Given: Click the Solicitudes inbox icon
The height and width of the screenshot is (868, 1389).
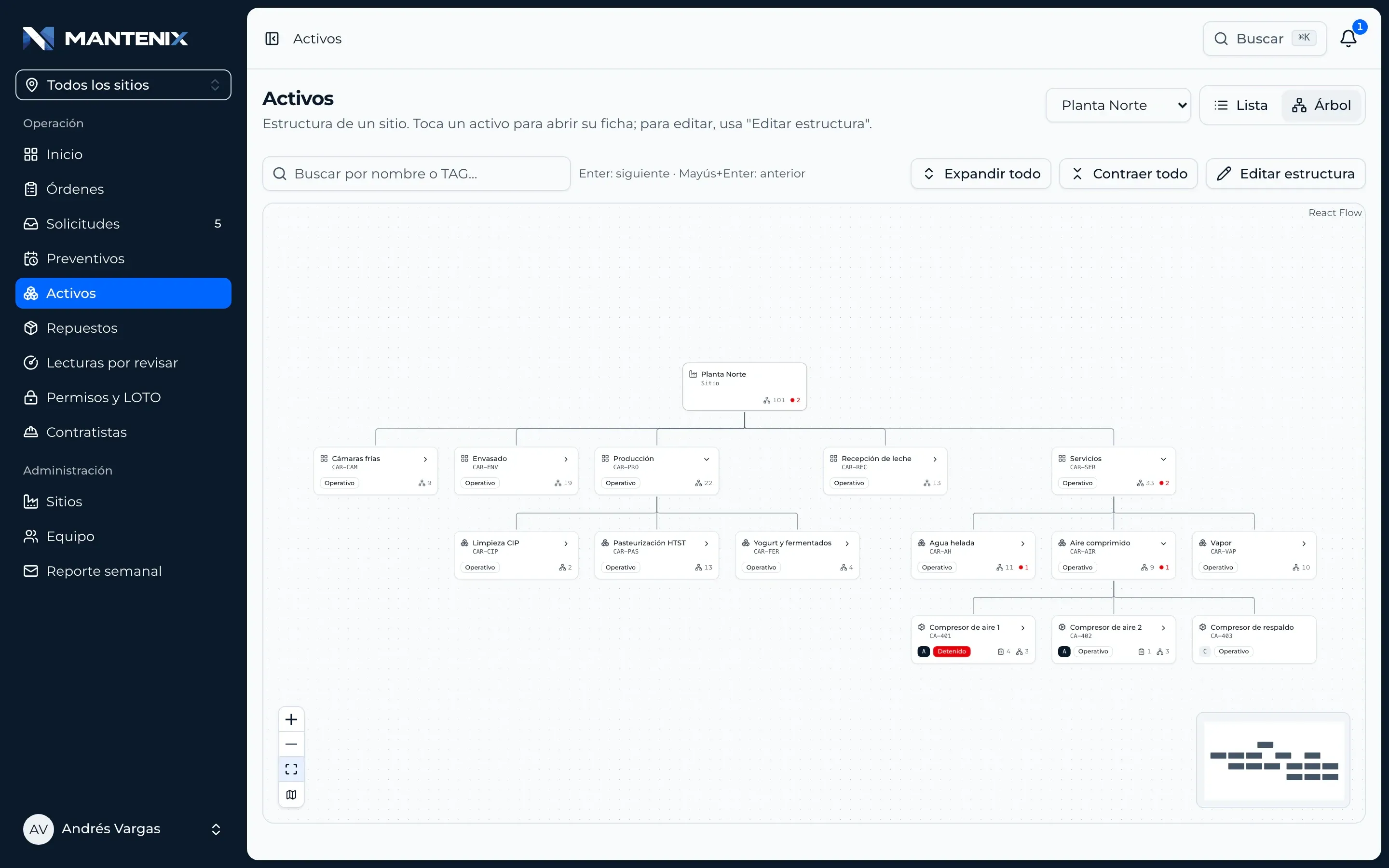Looking at the screenshot, I should point(31,224).
